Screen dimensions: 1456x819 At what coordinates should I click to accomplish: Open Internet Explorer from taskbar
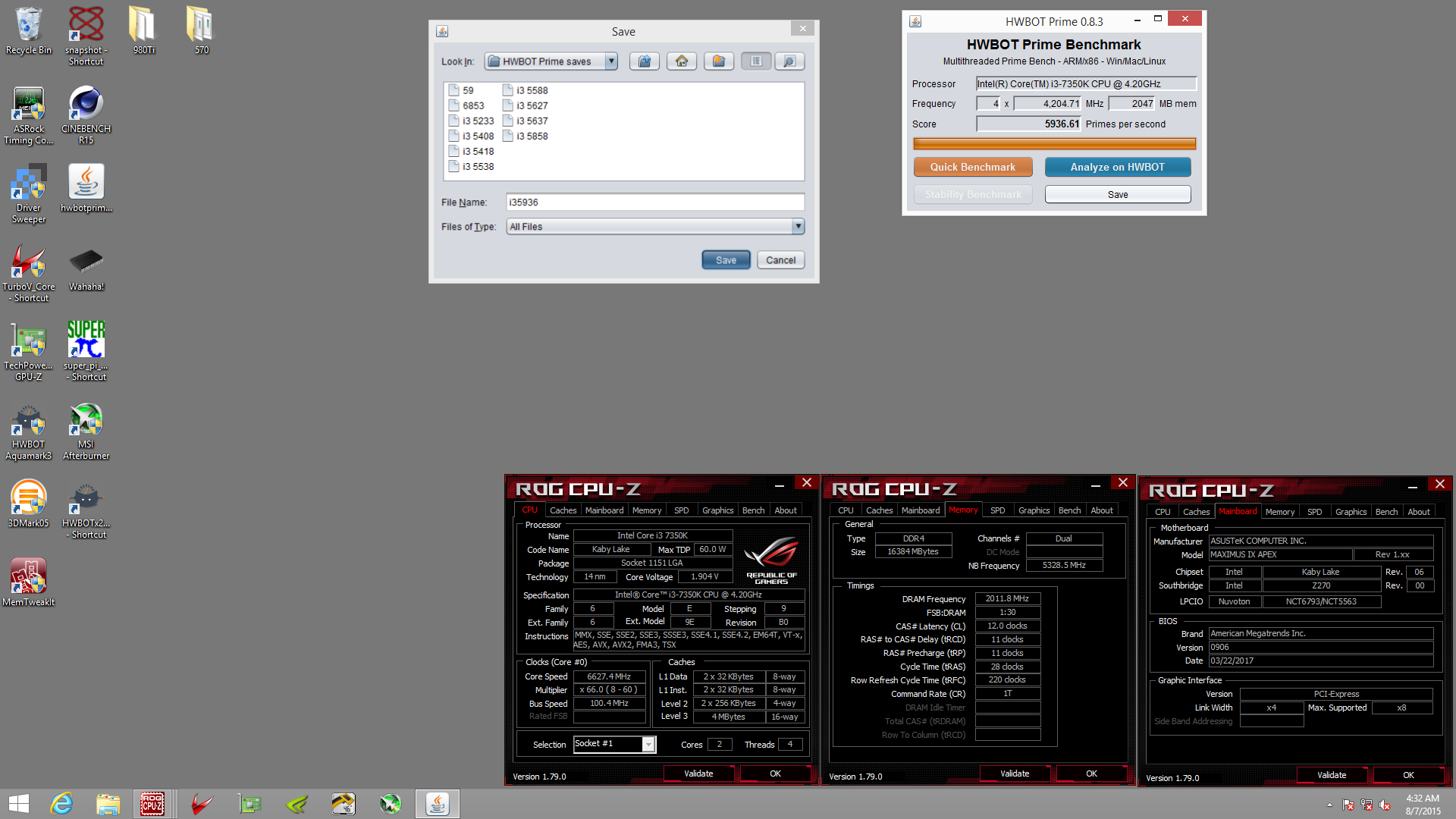tap(61, 804)
